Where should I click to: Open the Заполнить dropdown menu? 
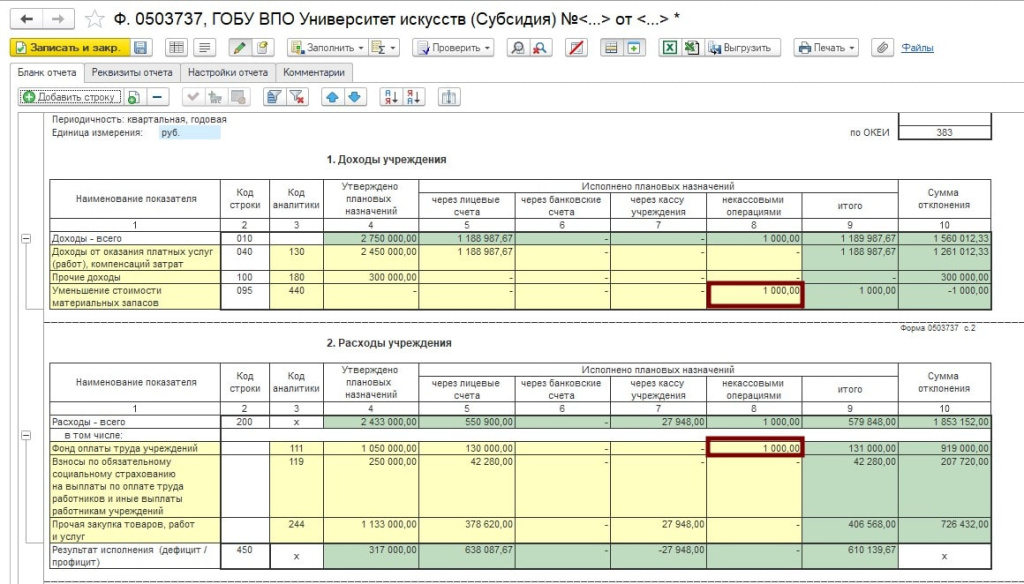[x=326, y=48]
